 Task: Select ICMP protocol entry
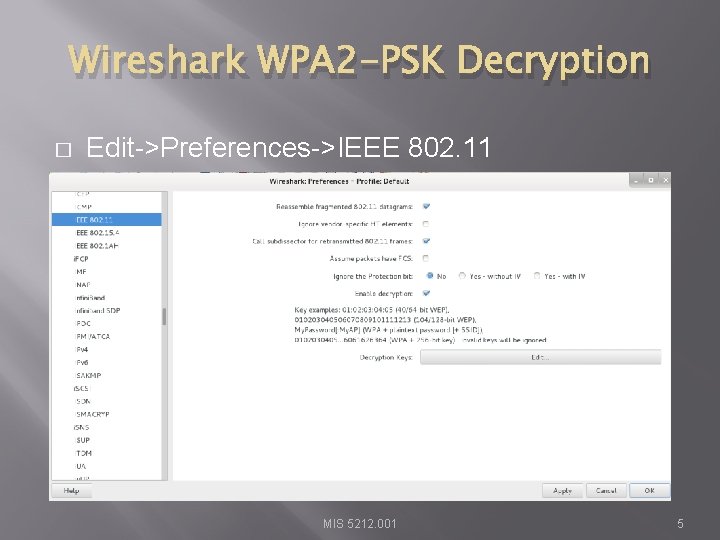click(107, 207)
